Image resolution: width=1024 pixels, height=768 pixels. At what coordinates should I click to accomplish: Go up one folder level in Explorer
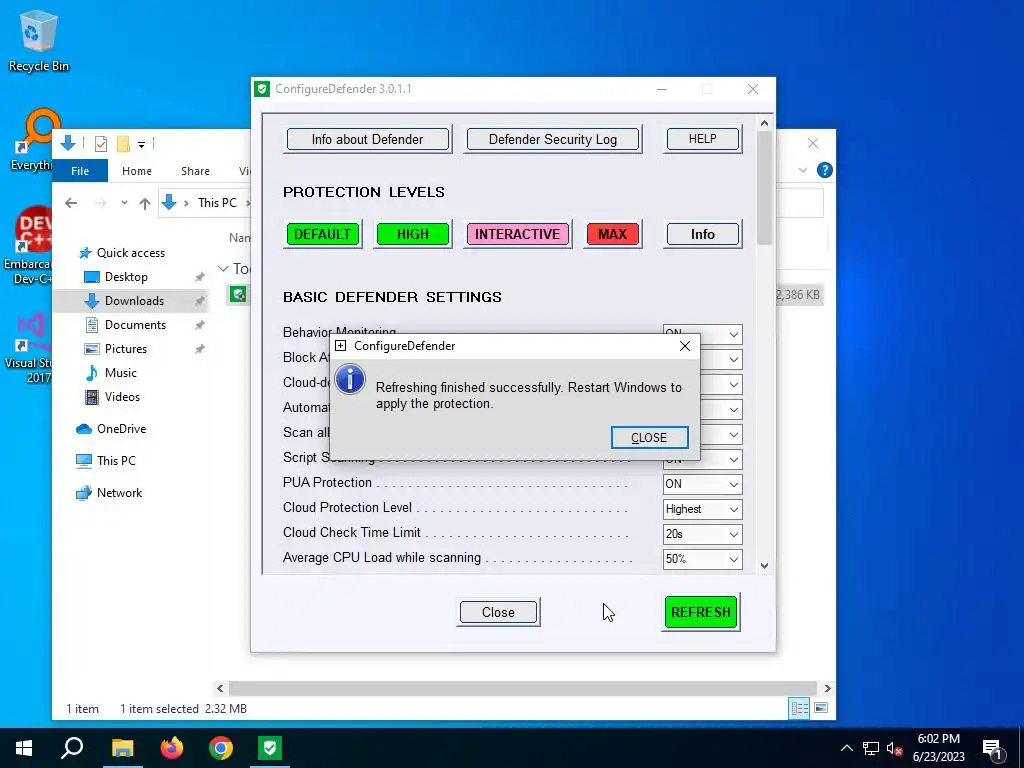(x=145, y=203)
